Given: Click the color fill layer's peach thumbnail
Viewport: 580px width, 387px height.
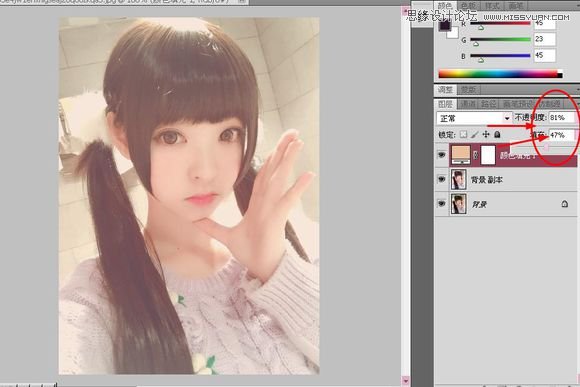Looking at the screenshot, I should tap(461, 155).
